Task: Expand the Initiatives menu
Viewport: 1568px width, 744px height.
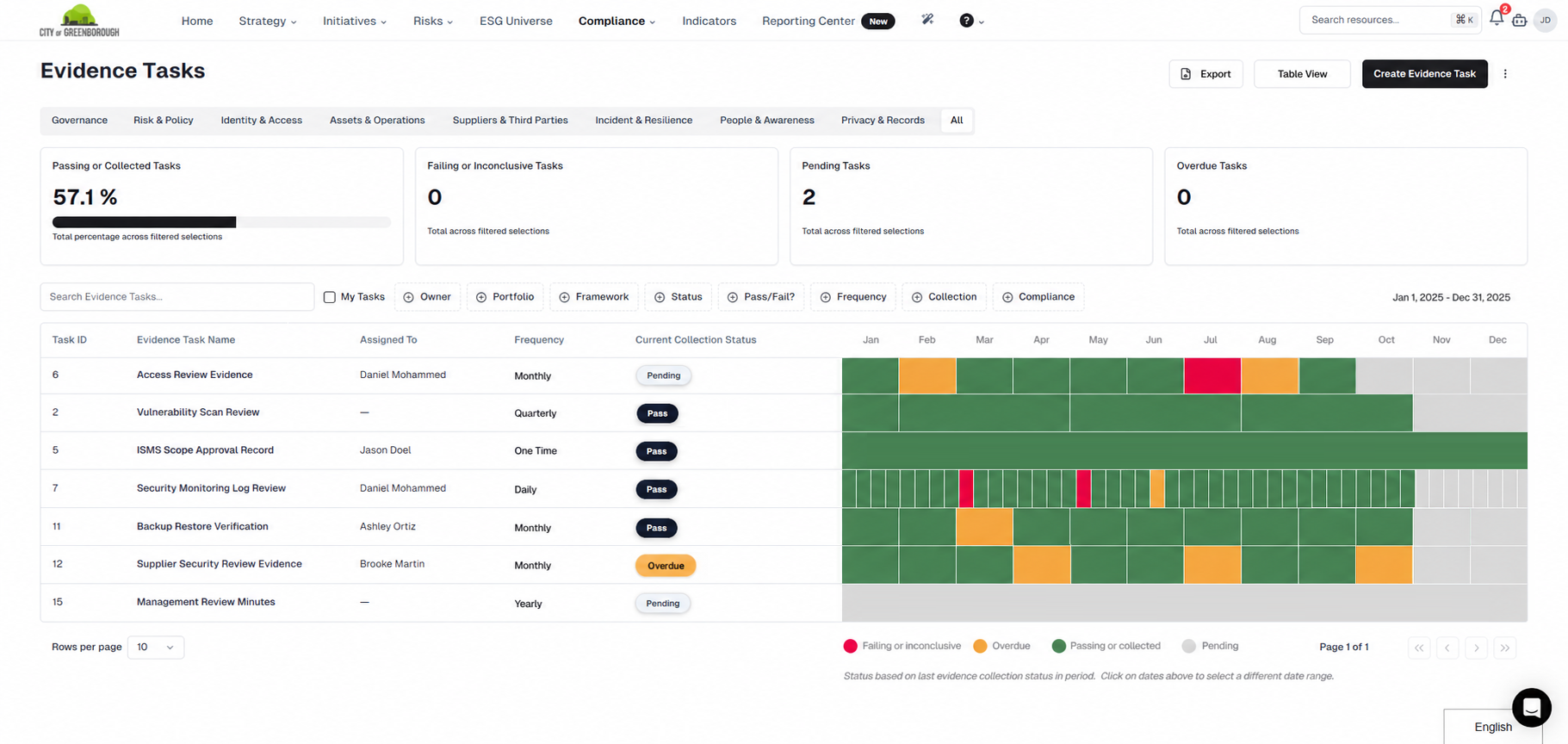Action: [x=355, y=21]
